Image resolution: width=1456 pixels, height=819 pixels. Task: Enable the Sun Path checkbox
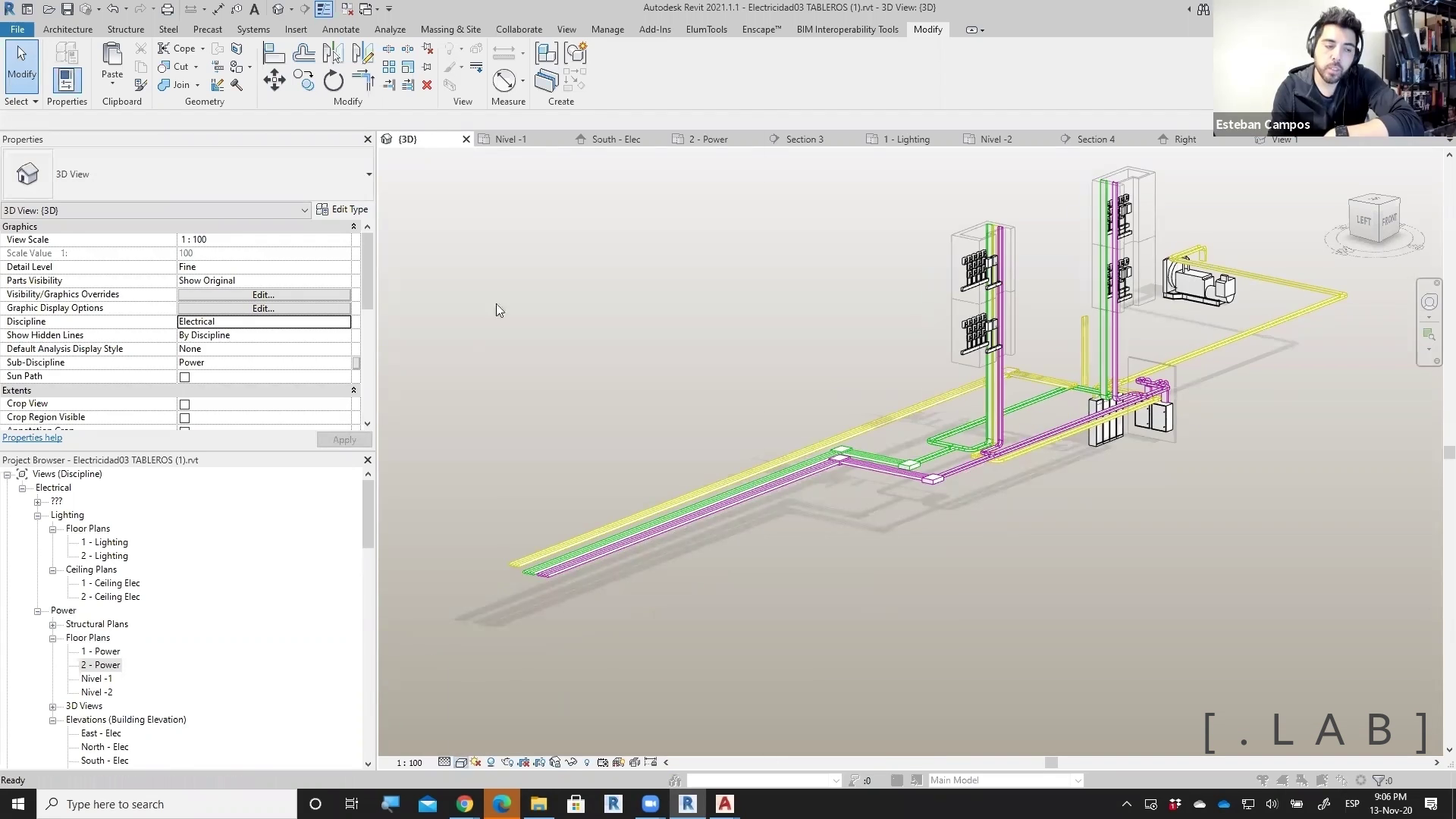pos(184,377)
